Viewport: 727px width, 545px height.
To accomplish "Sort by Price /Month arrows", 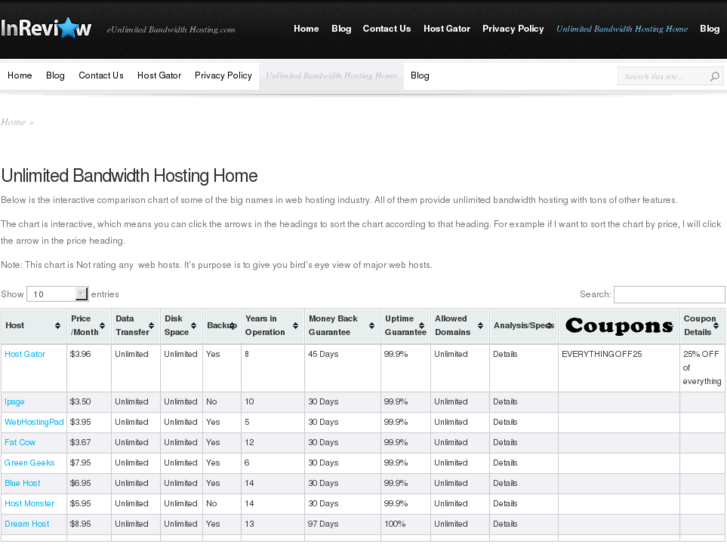I will pos(102,326).
